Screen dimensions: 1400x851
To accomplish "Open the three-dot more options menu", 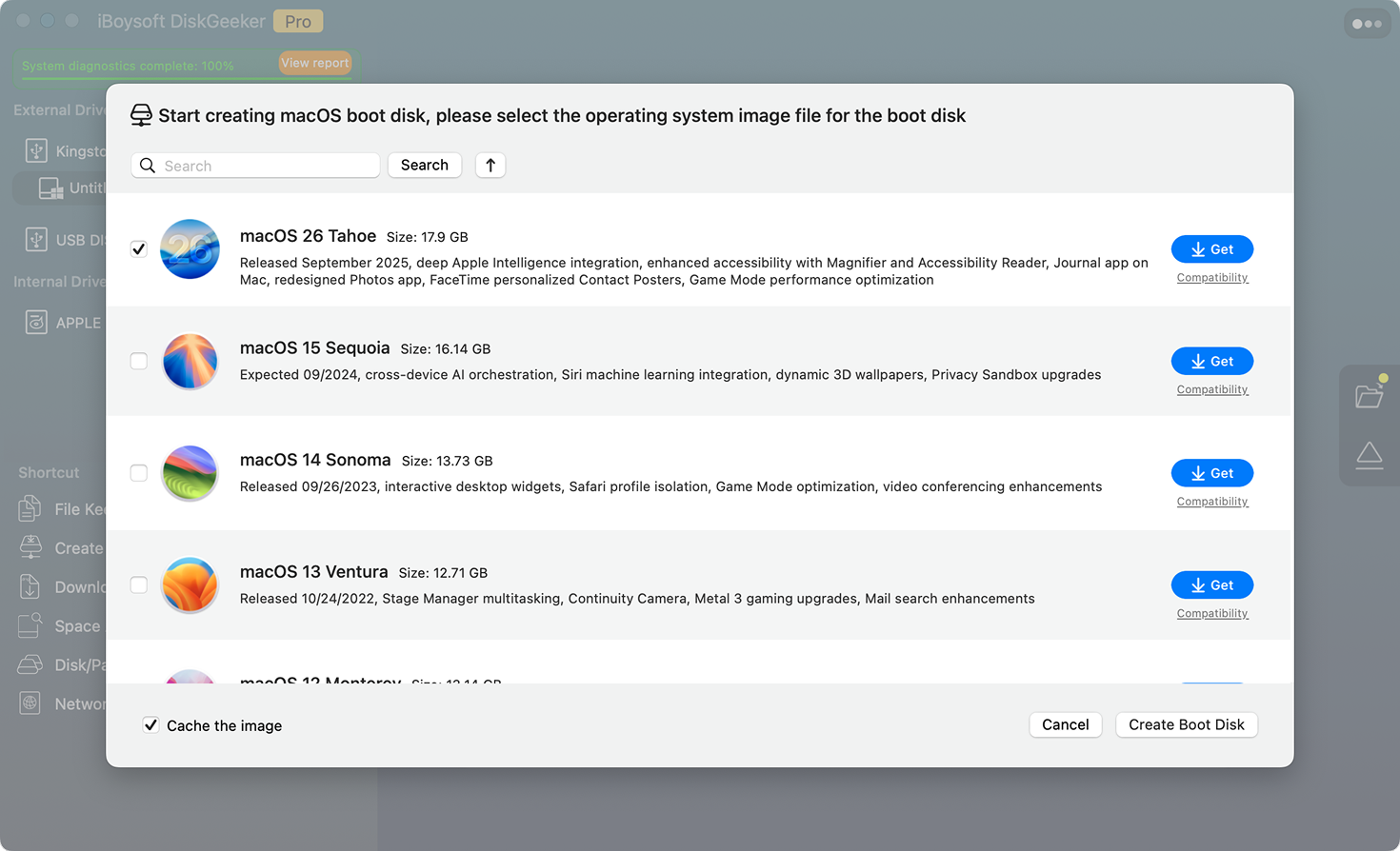I will [x=1367, y=24].
